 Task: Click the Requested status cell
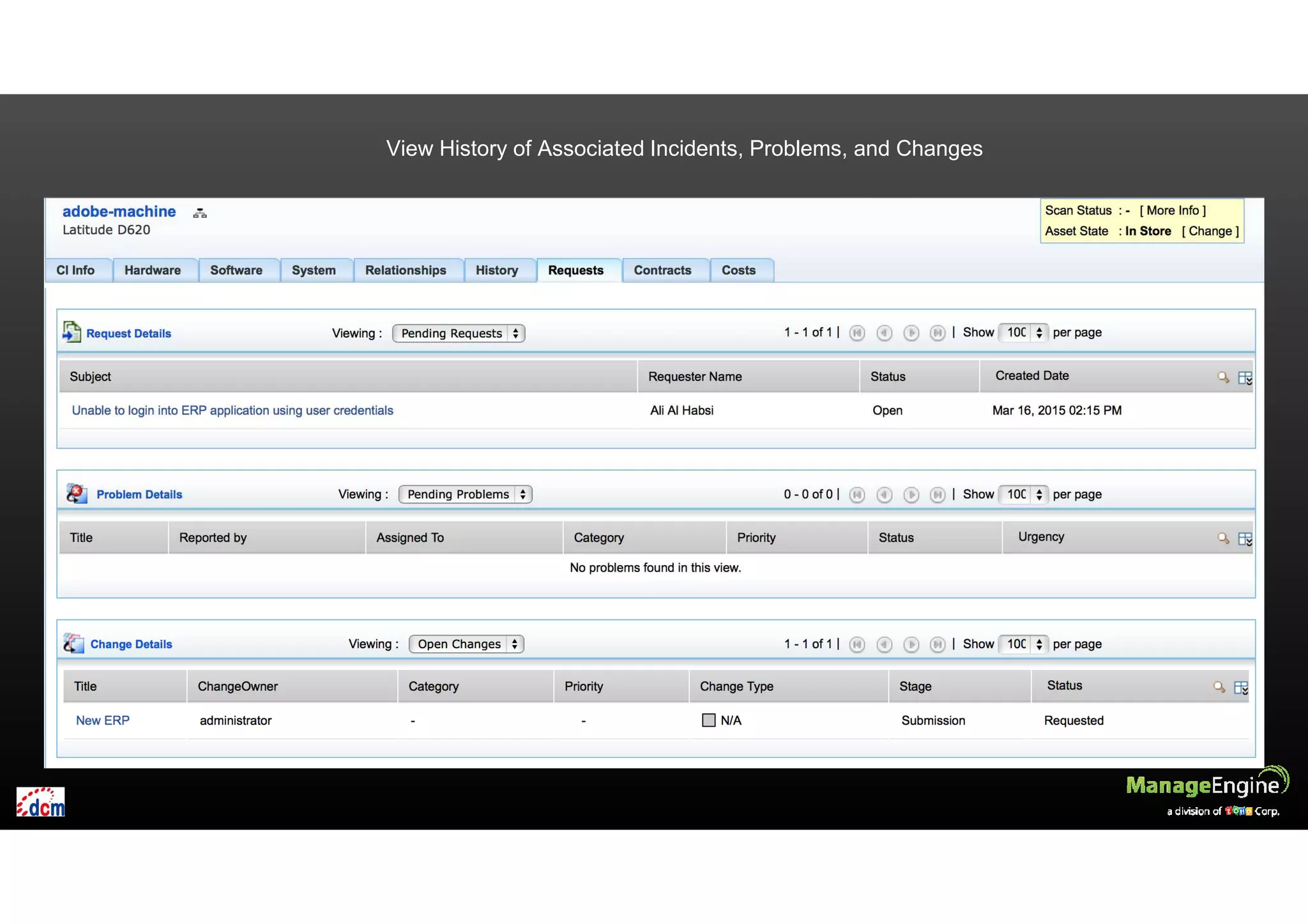pos(1074,720)
